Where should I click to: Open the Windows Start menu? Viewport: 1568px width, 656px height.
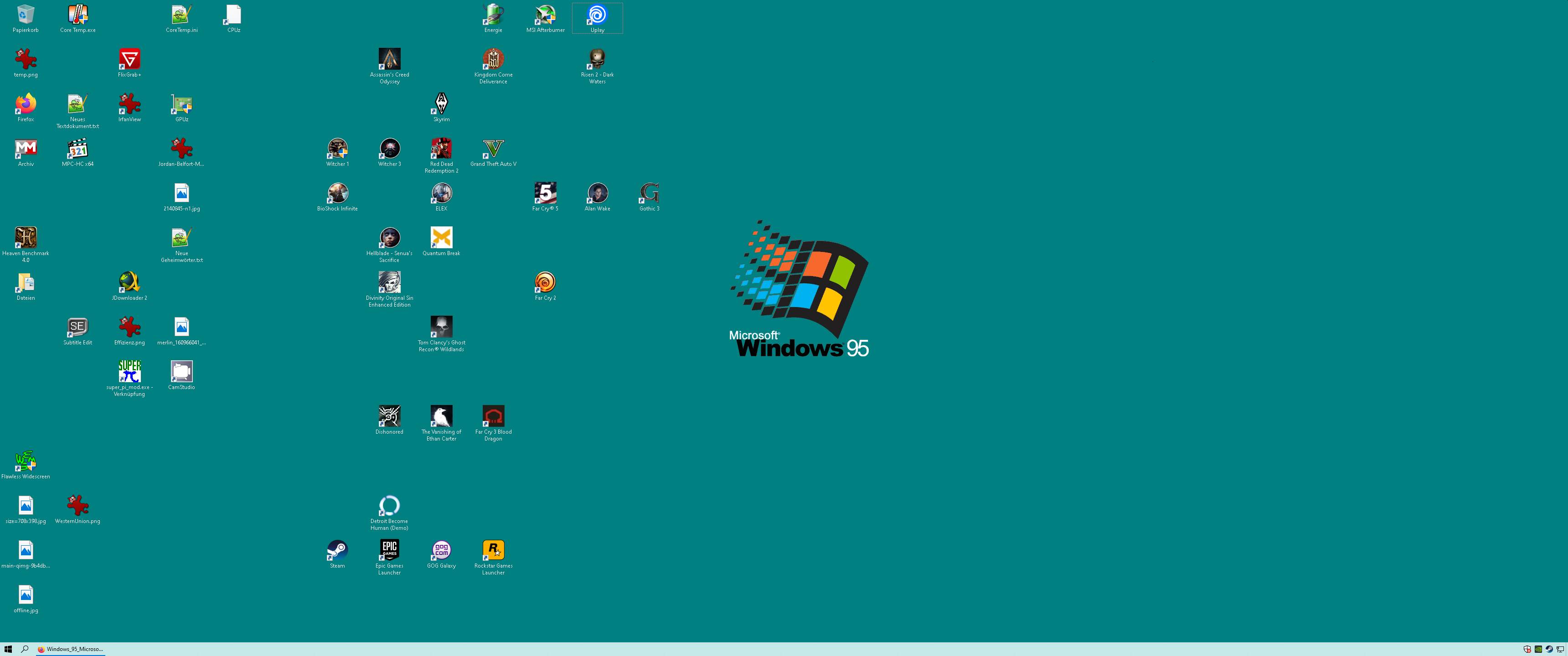(x=8, y=649)
